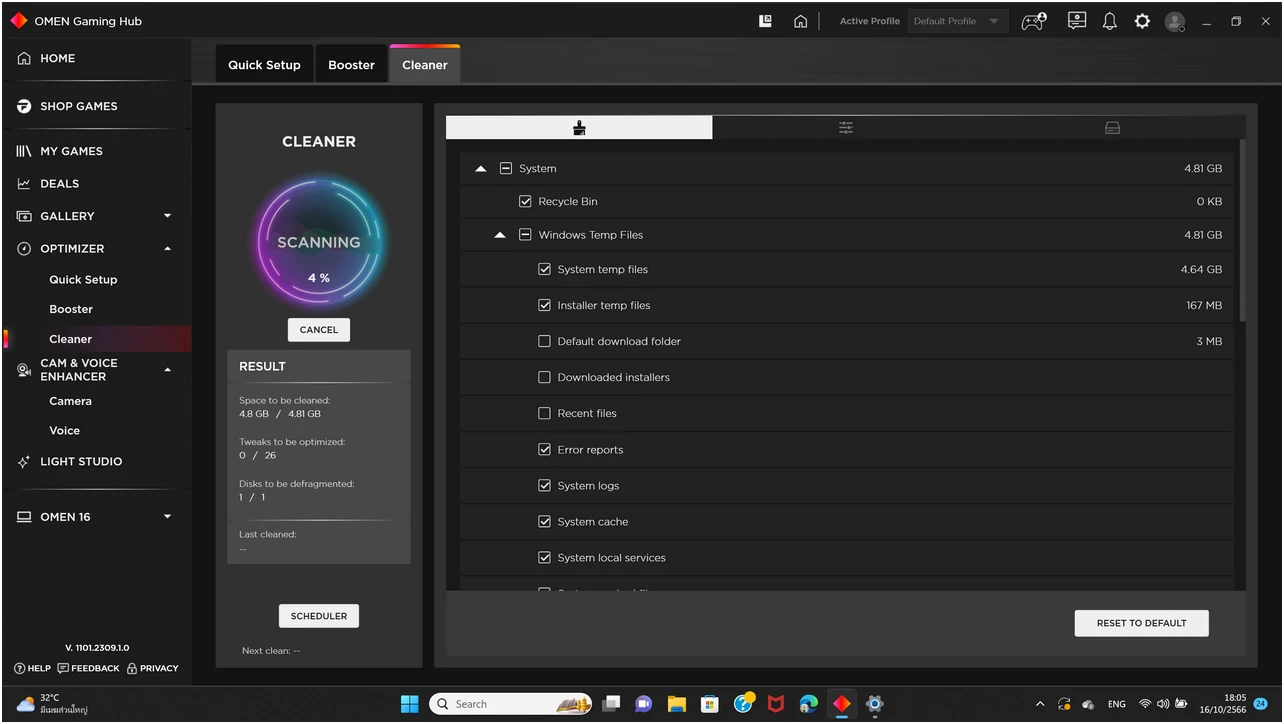Uncheck System local services
The width and height of the screenshot is (1284, 724).
click(545, 557)
